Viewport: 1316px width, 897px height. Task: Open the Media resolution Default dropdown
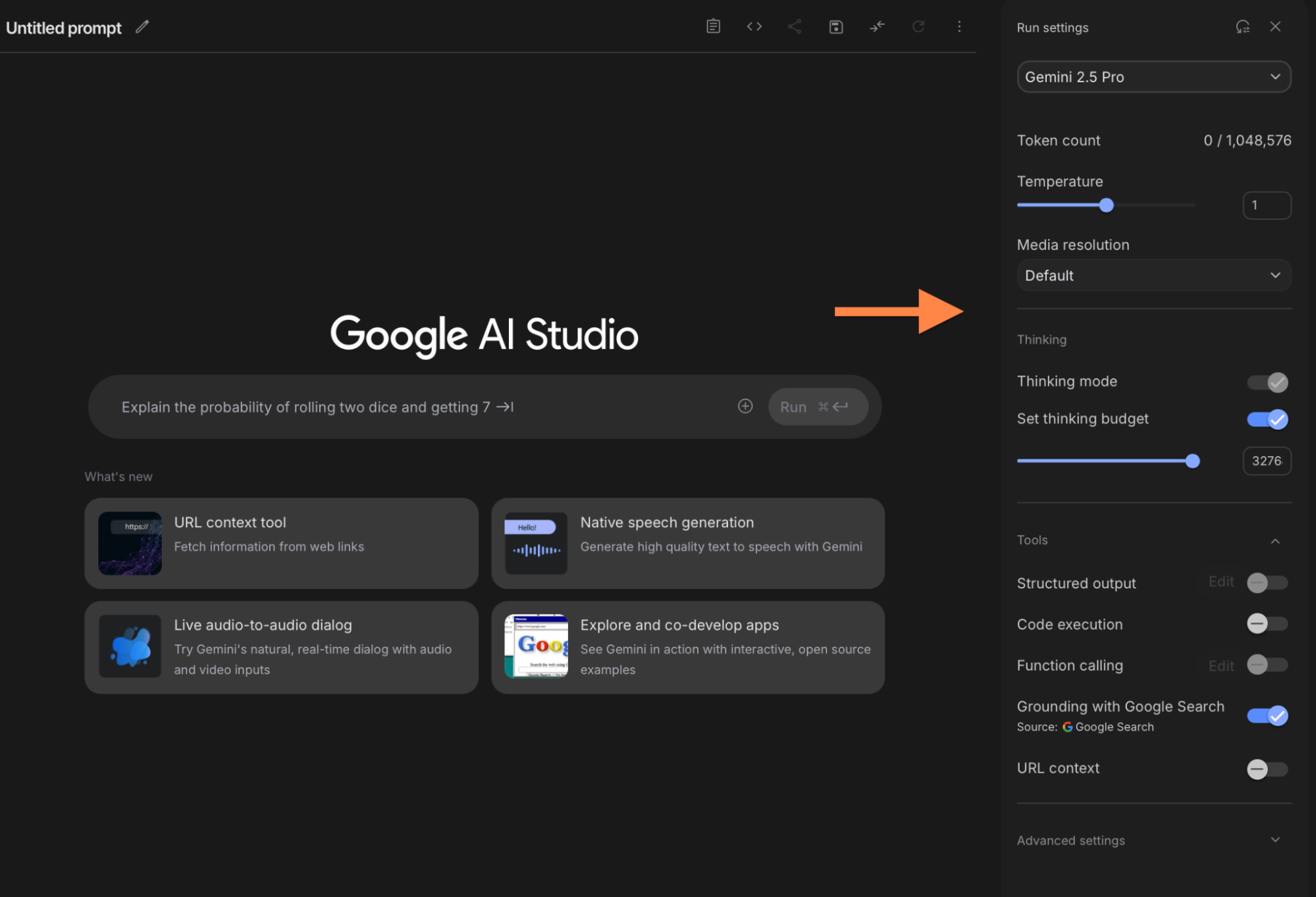click(x=1153, y=275)
